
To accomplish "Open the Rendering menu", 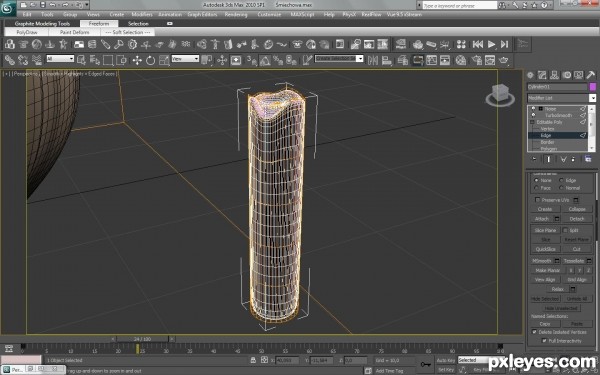I will (236, 15).
